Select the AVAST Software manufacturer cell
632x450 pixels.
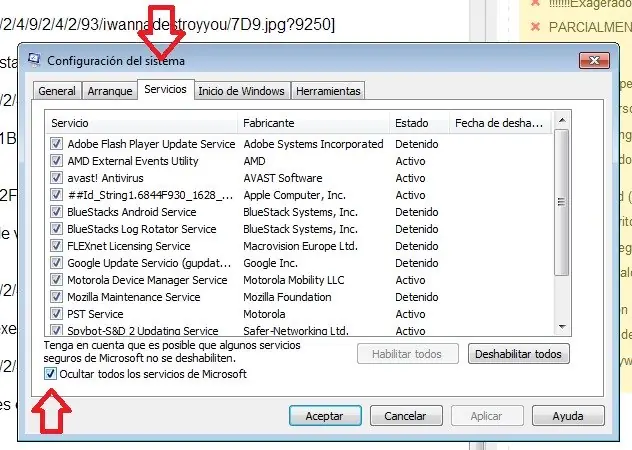click(x=283, y=178)
